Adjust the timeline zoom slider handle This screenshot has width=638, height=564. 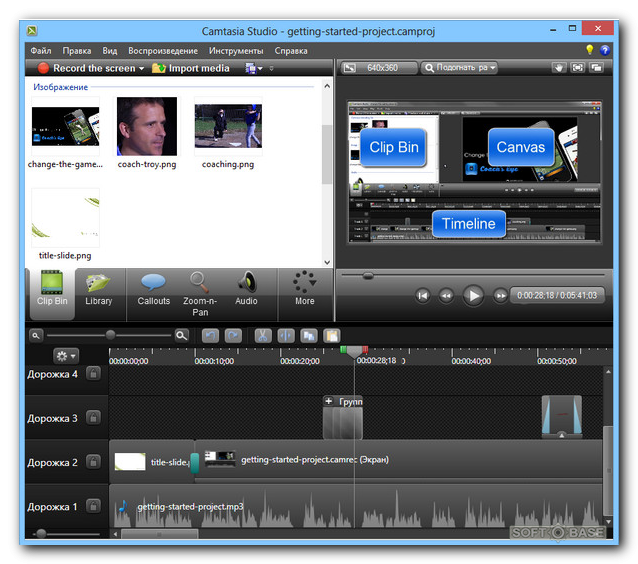point(110,335)
